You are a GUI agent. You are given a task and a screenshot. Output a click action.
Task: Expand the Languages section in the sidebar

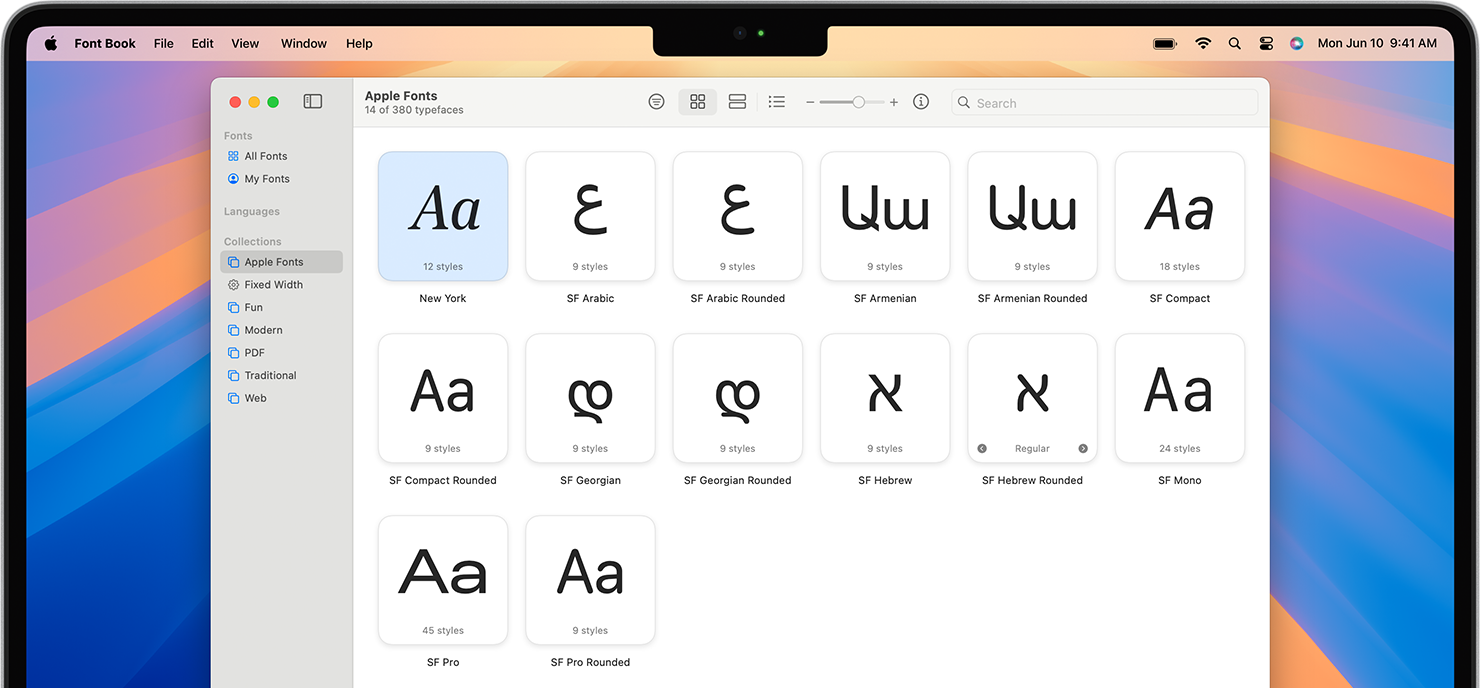[251, 211]
